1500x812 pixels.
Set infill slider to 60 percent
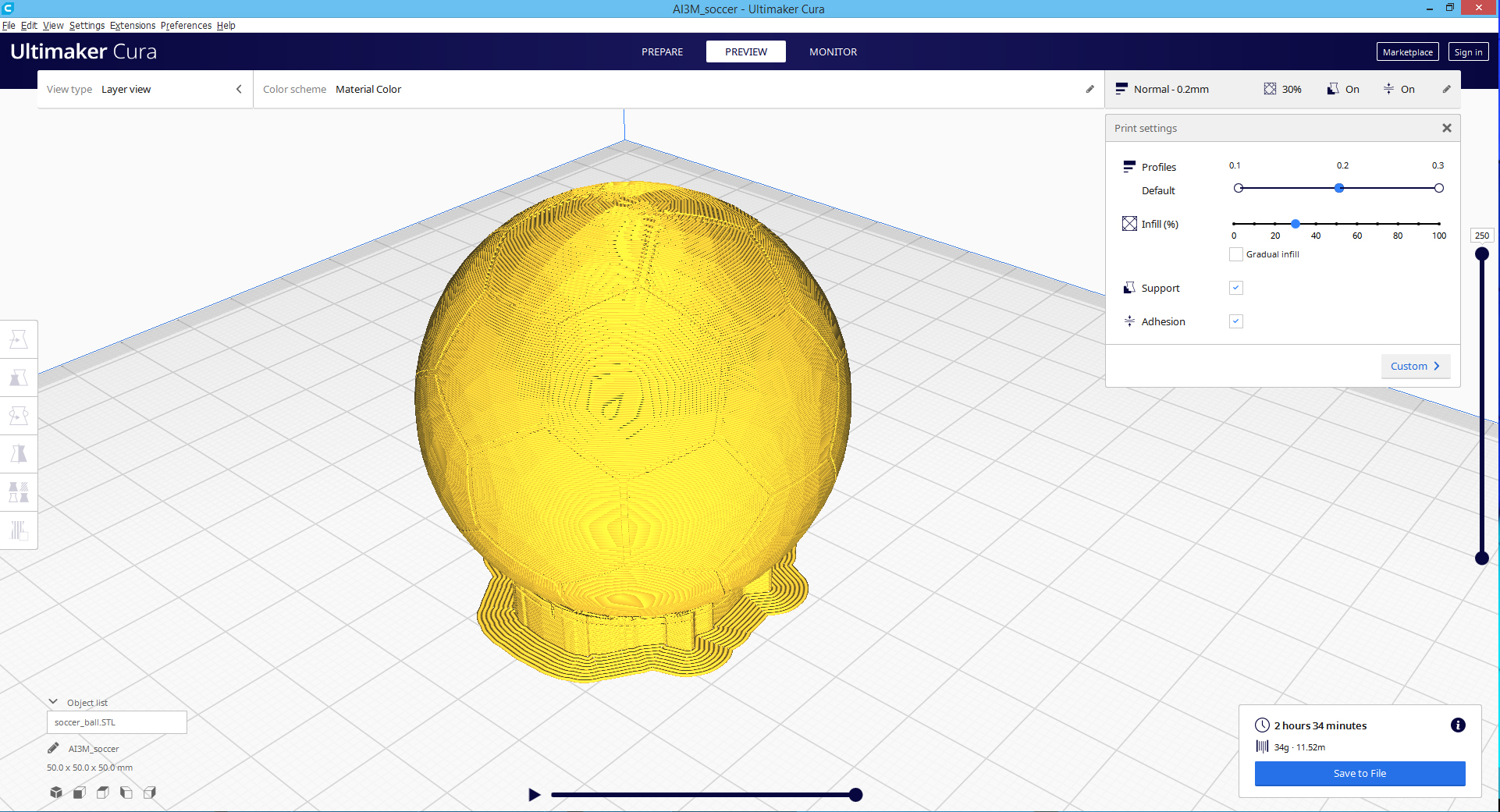[x=1357, y=224]
